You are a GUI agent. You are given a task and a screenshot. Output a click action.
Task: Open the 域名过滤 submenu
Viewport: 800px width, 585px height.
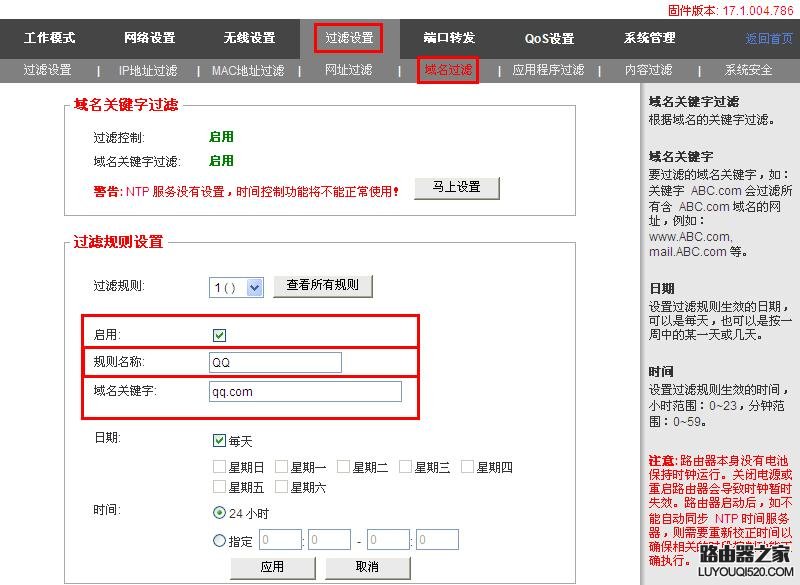tap(448, 70)
